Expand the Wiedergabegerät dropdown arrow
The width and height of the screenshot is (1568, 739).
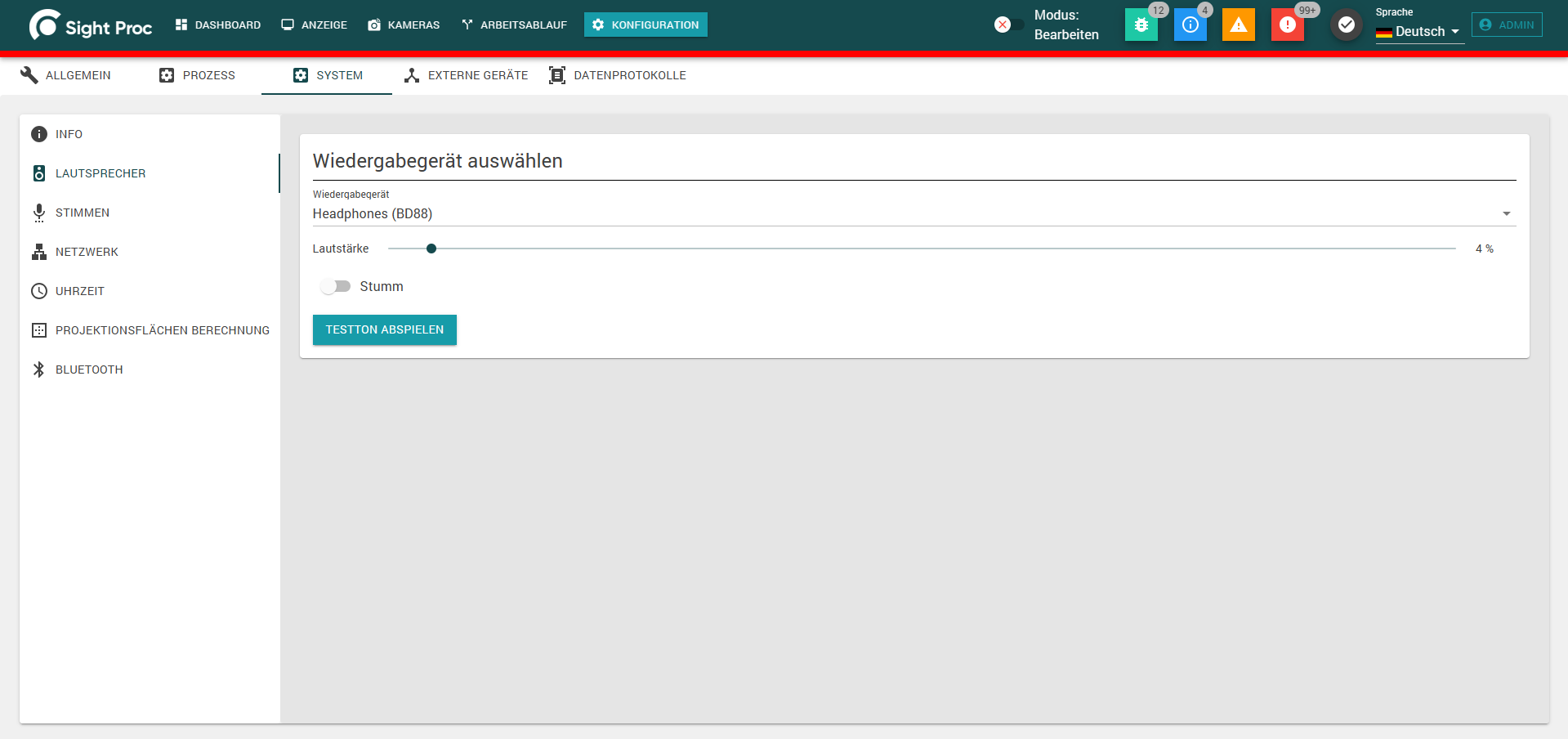1507,213
